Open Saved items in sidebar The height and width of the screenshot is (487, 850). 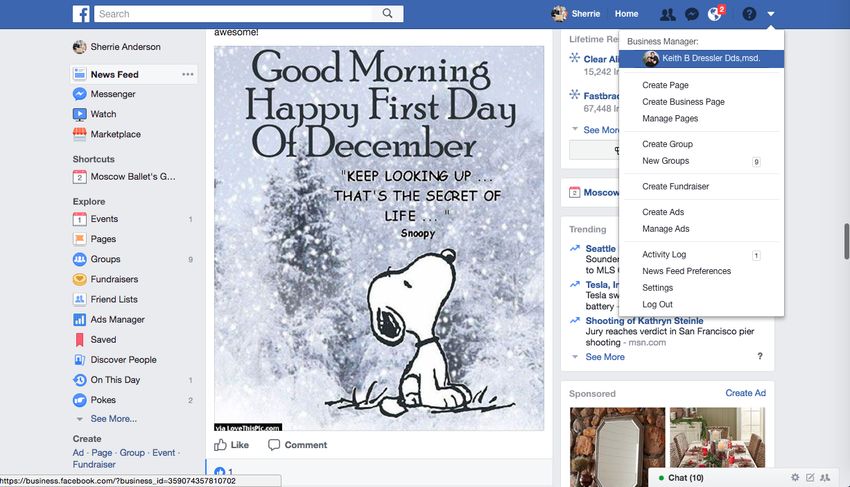tap(103, 339)
